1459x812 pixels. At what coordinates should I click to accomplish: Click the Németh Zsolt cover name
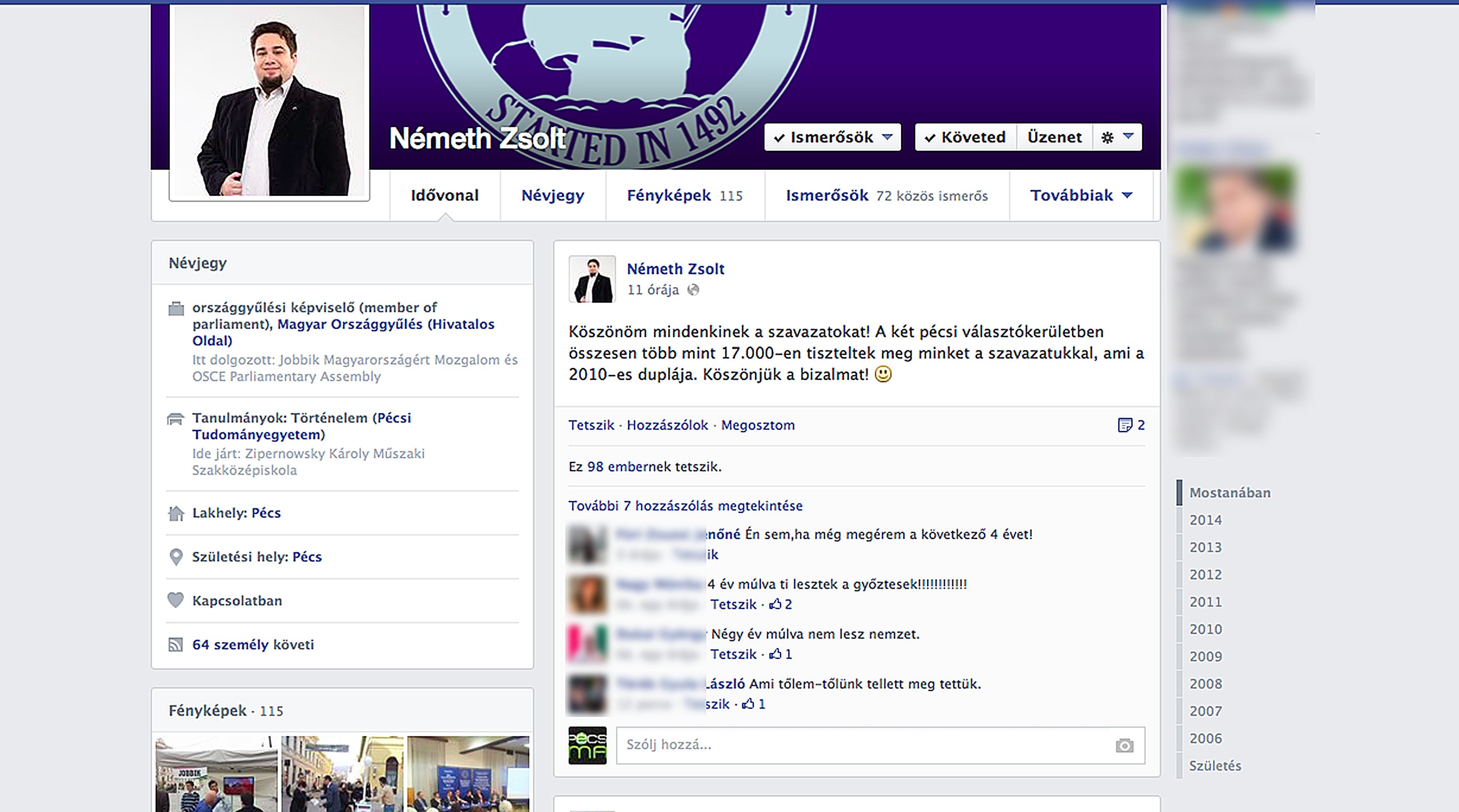point(477,138)
